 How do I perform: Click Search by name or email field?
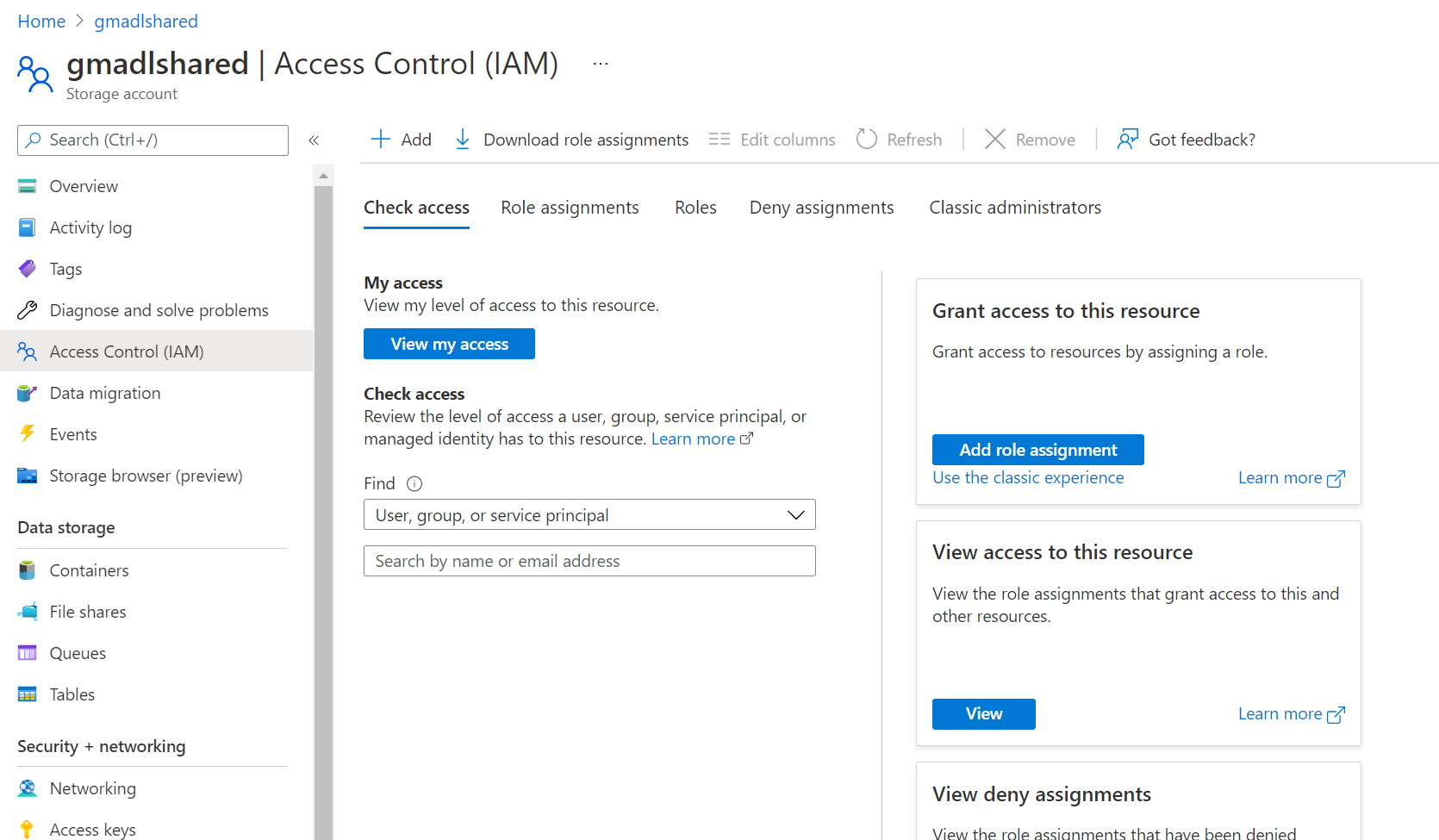[x=589, y=561]
